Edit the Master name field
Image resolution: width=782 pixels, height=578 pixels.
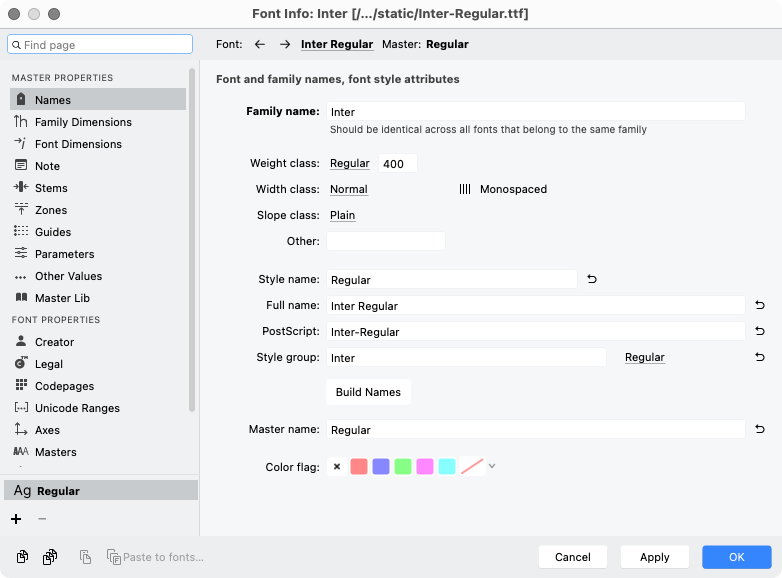536,429
